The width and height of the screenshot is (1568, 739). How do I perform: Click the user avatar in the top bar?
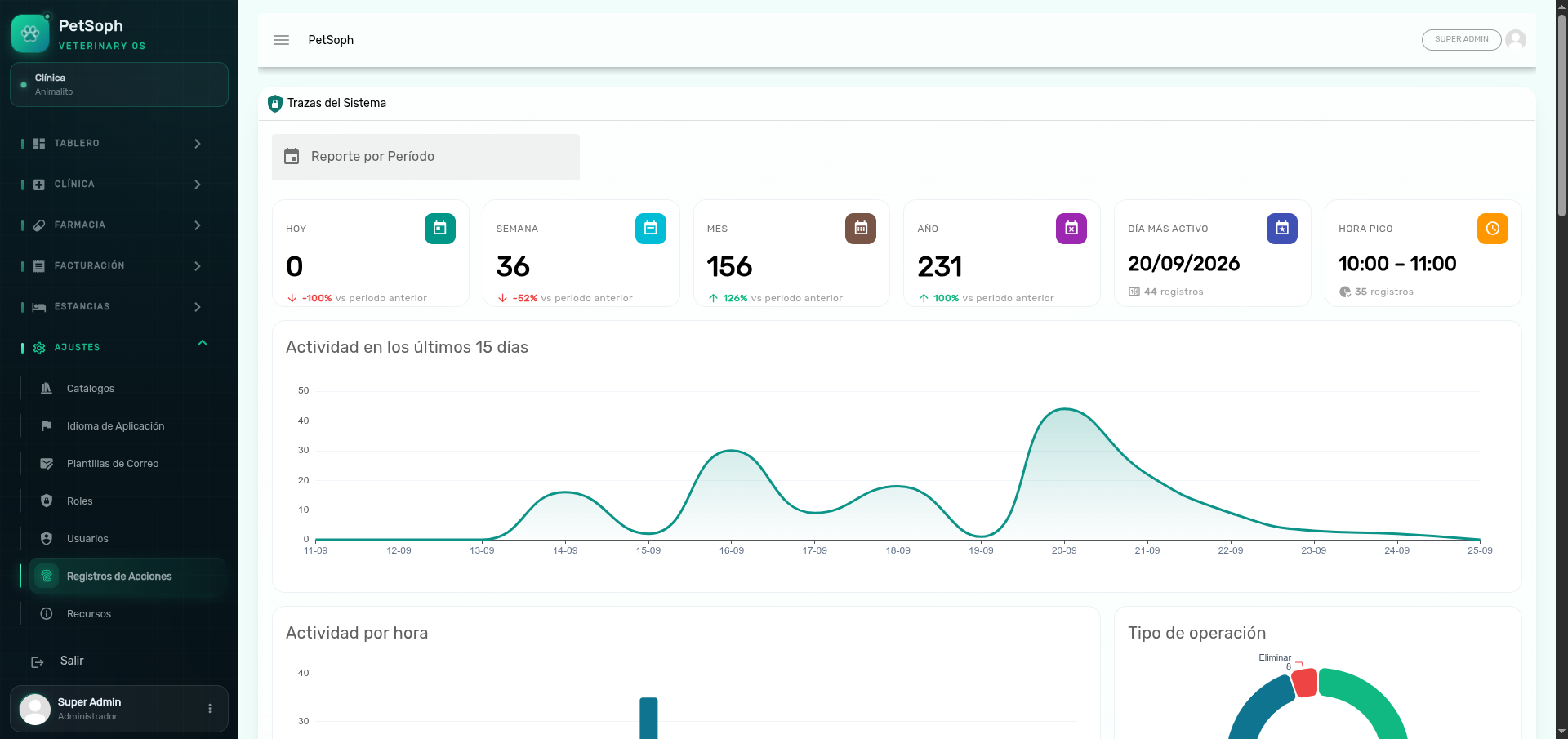pyautogui.click(x=1516, y=39)
